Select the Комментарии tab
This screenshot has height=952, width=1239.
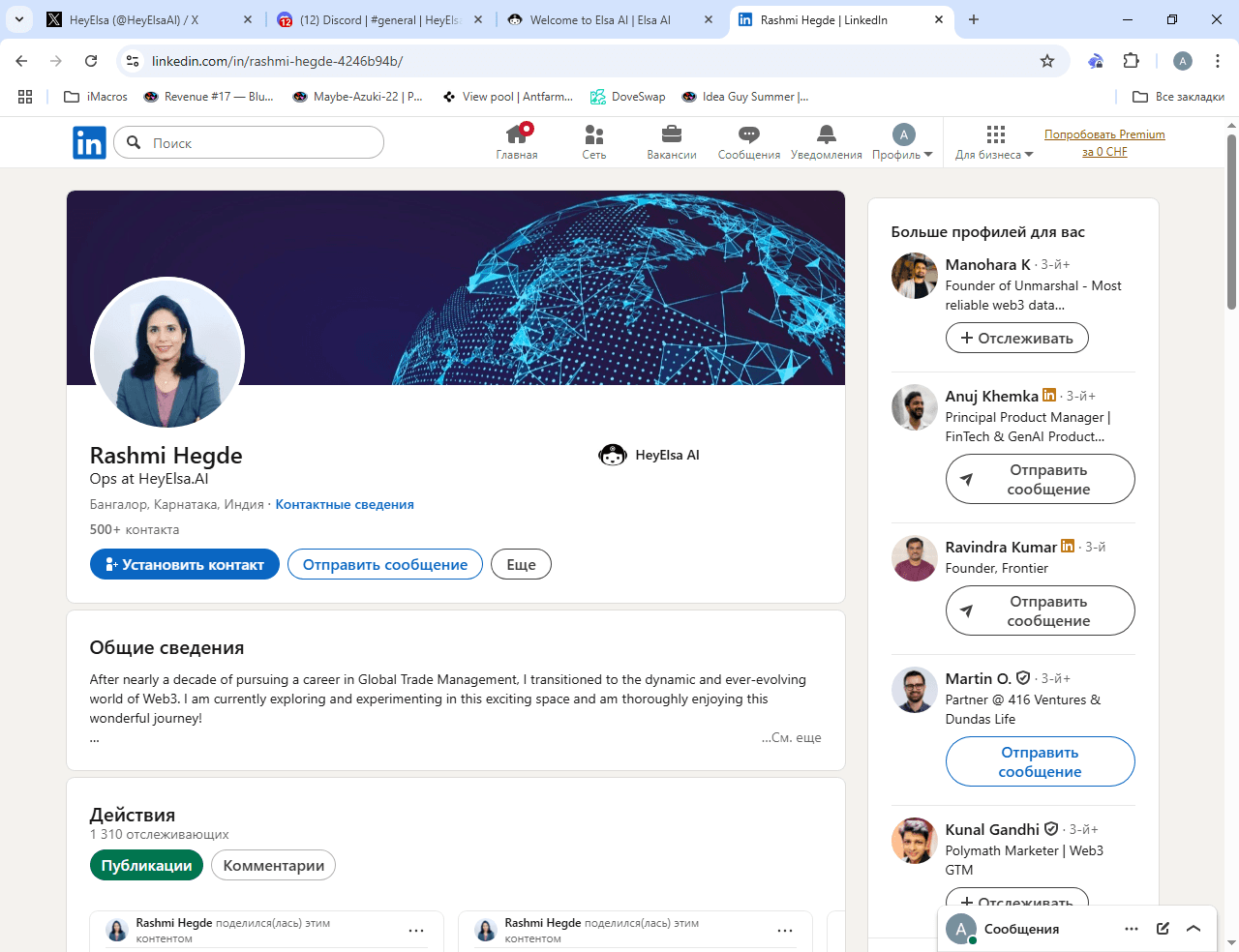[x=274, y=865]
